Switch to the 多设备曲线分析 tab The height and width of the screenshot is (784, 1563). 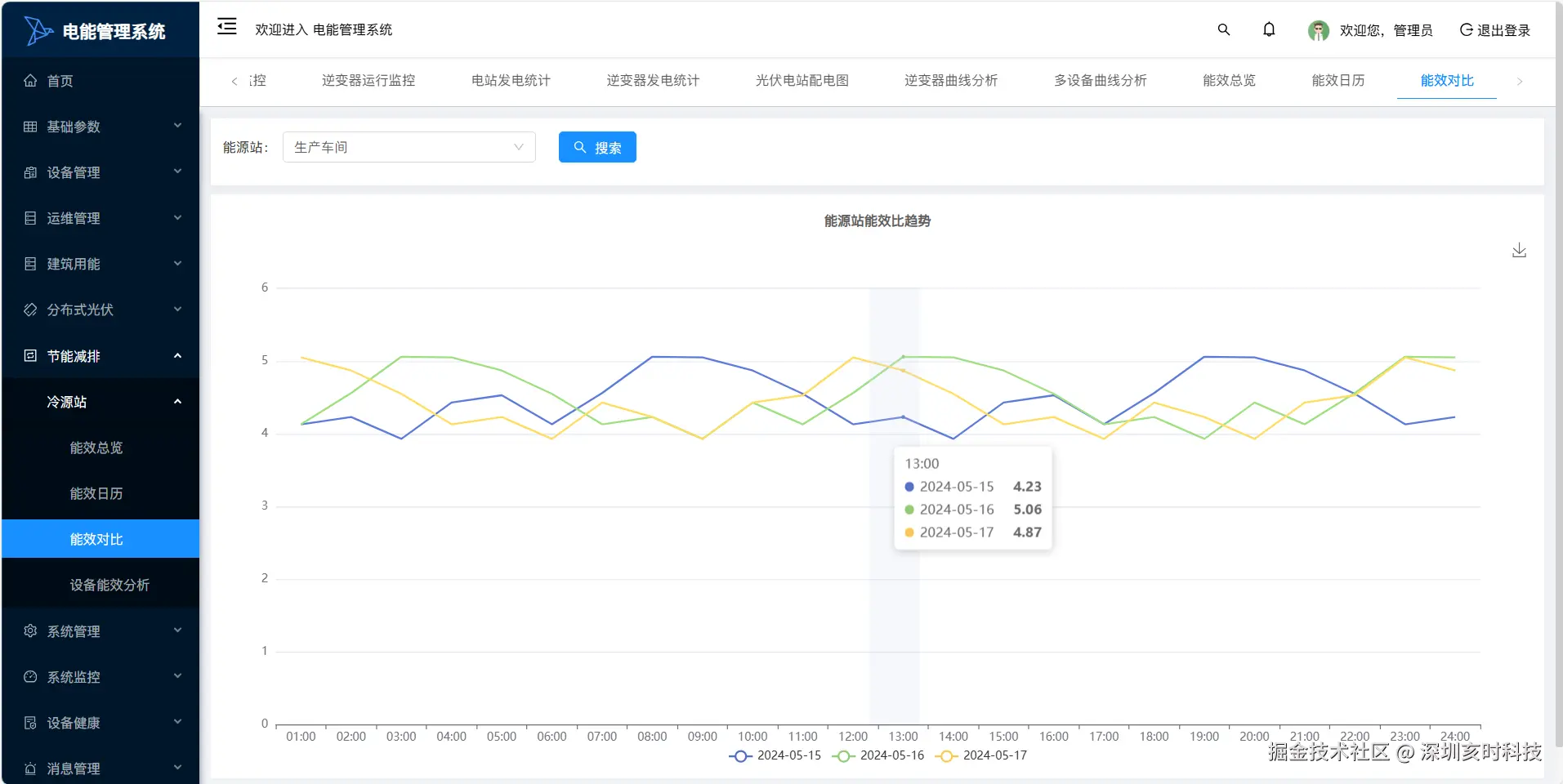tap(1100, 80)
